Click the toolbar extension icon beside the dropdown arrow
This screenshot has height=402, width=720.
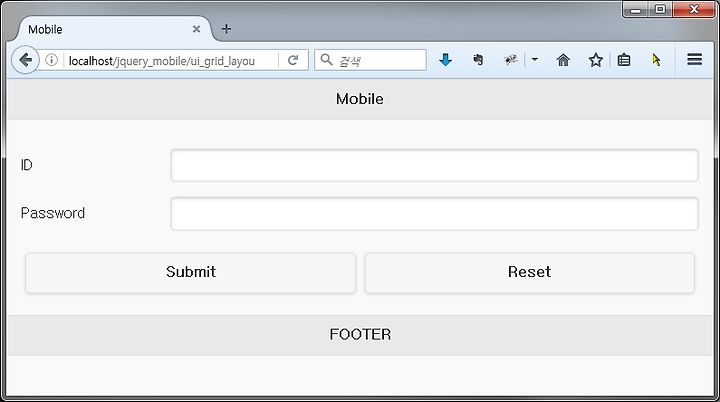pos(511,60)
